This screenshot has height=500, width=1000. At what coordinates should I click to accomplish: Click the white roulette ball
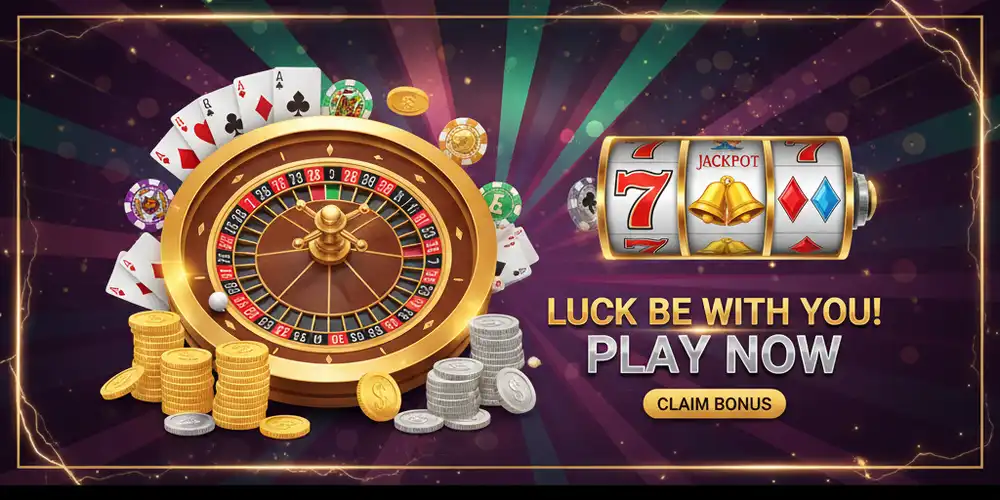[x=217, y=302]
